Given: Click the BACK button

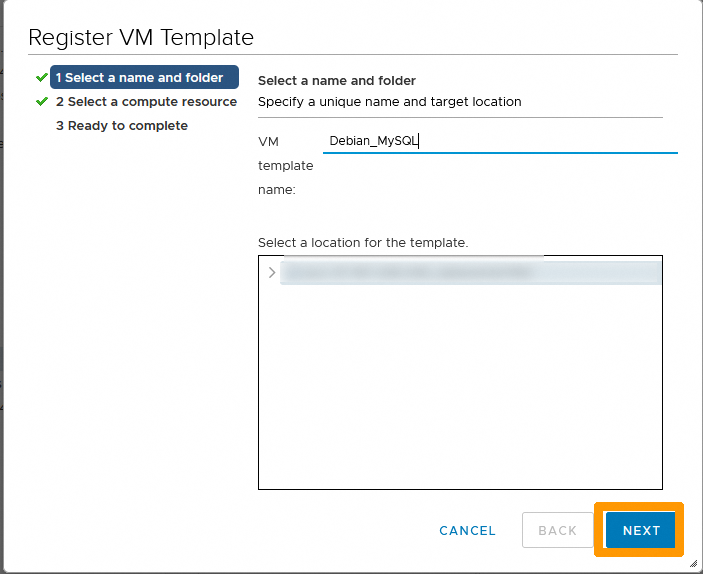Looking at the screenshot, I should click(x=557, y=530).
